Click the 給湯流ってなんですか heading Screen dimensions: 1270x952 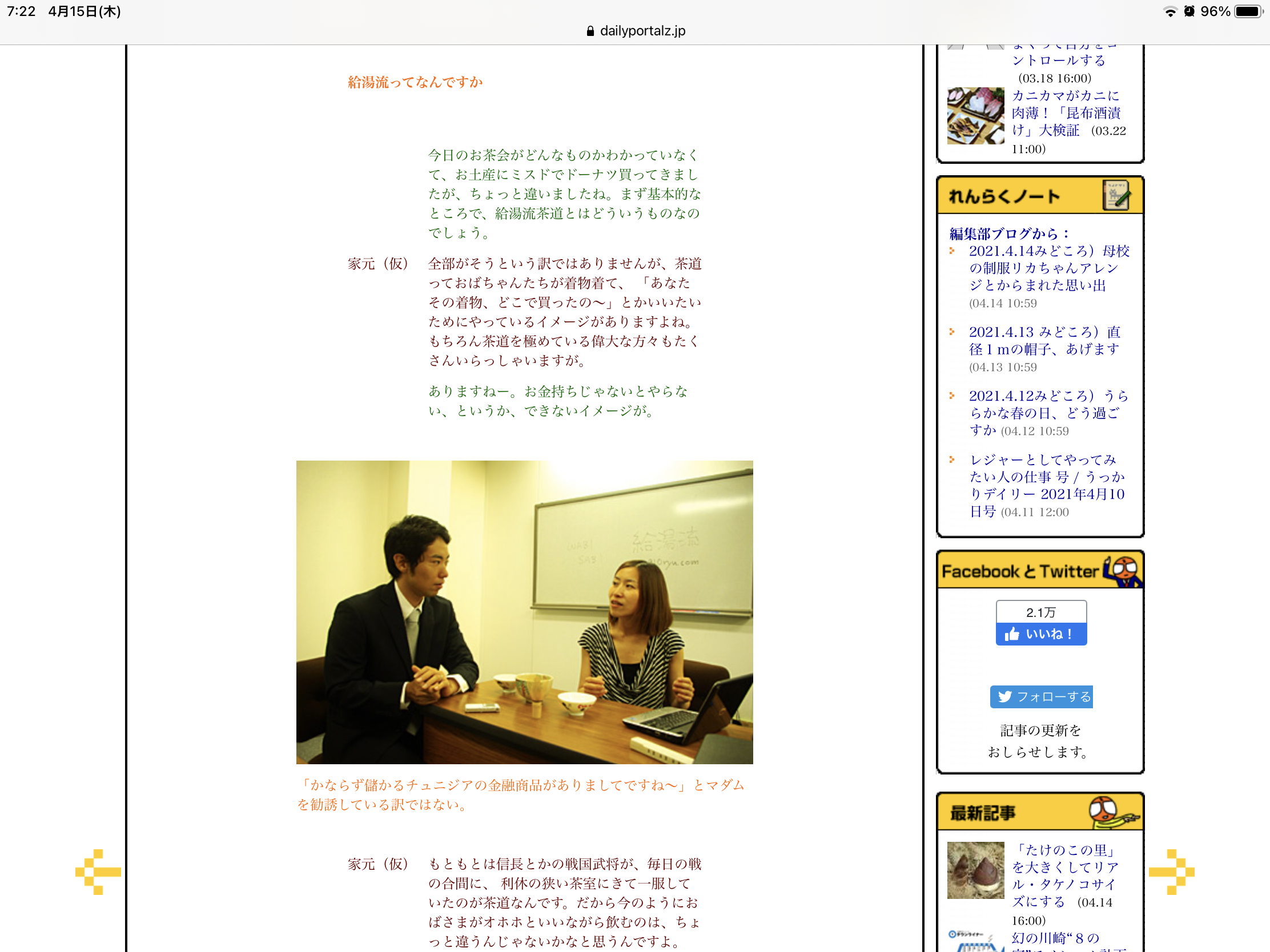click(415, 82)
